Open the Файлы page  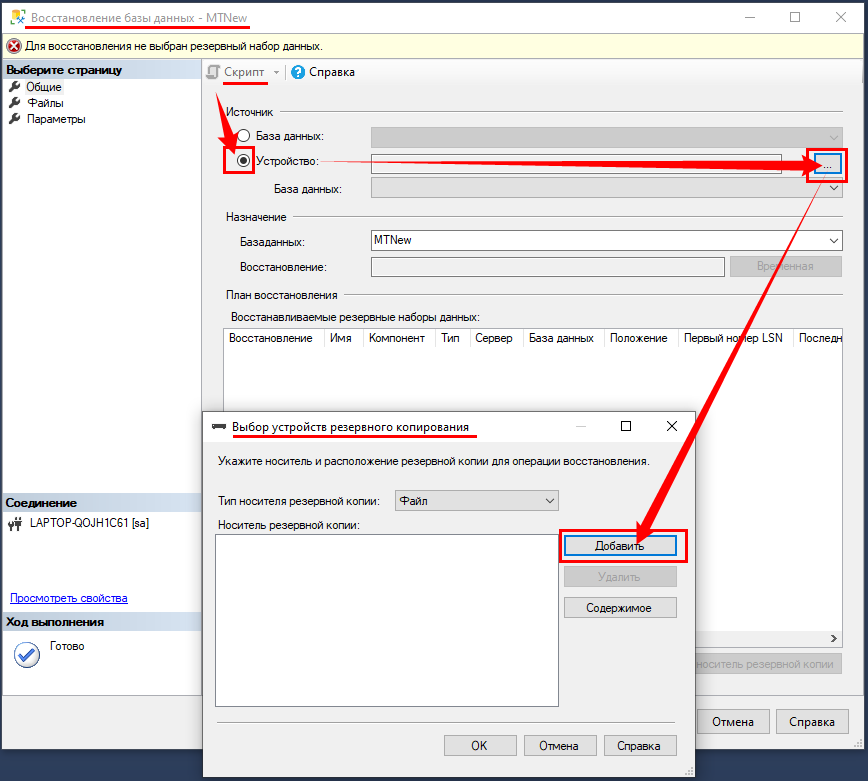pyautogui.click(x=45, y=103)
